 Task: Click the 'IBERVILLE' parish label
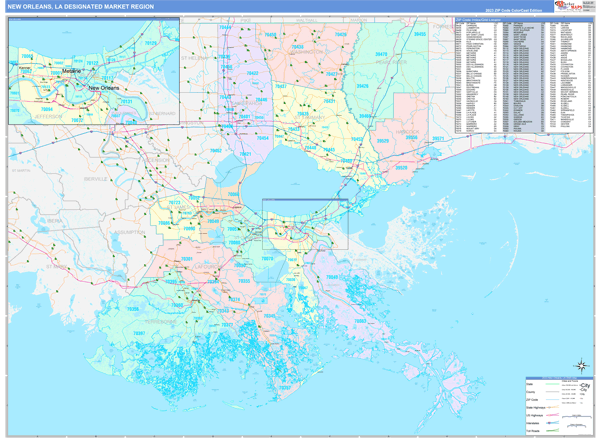click(96, 179)
